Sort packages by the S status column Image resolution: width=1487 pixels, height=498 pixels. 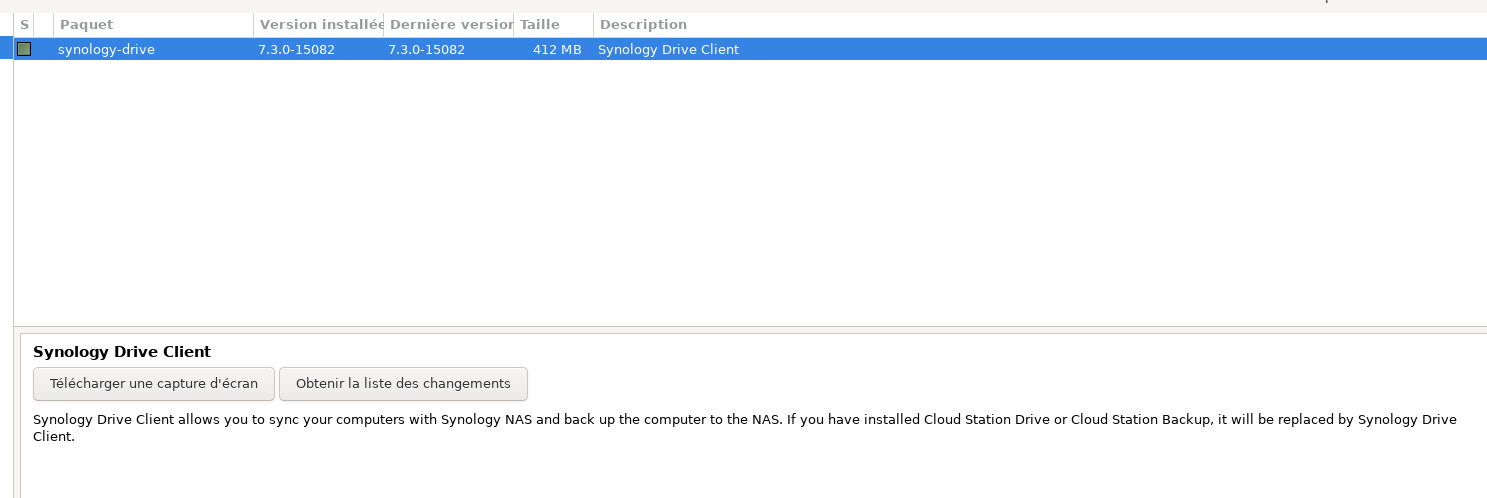tap(24, 24)
